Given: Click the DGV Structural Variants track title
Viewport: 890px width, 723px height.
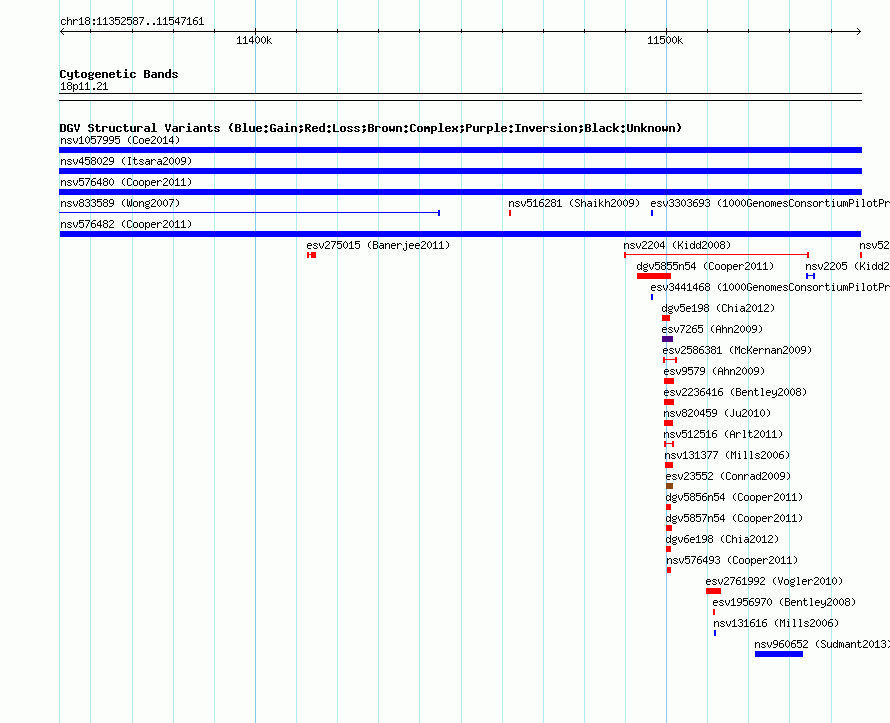Looking at the screenshot, I should point(371,128).
